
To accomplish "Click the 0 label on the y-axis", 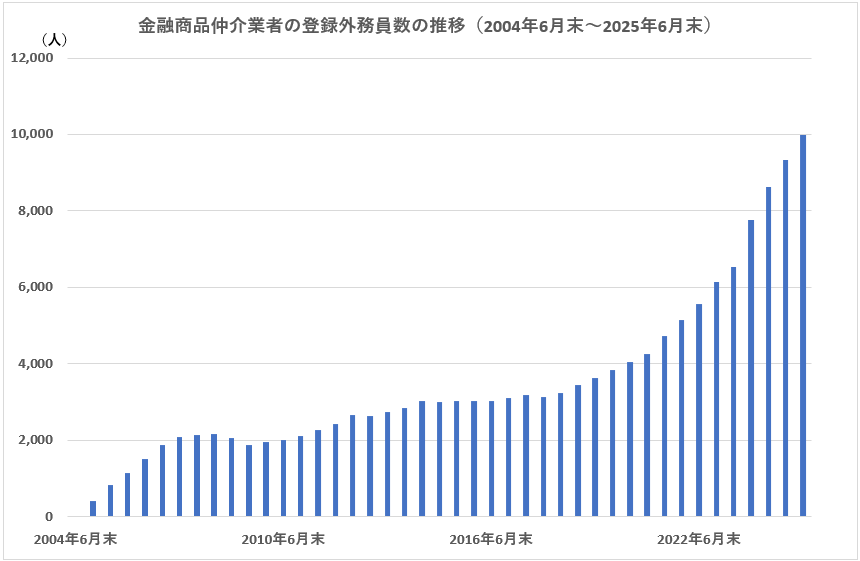I will pos(48,517).
